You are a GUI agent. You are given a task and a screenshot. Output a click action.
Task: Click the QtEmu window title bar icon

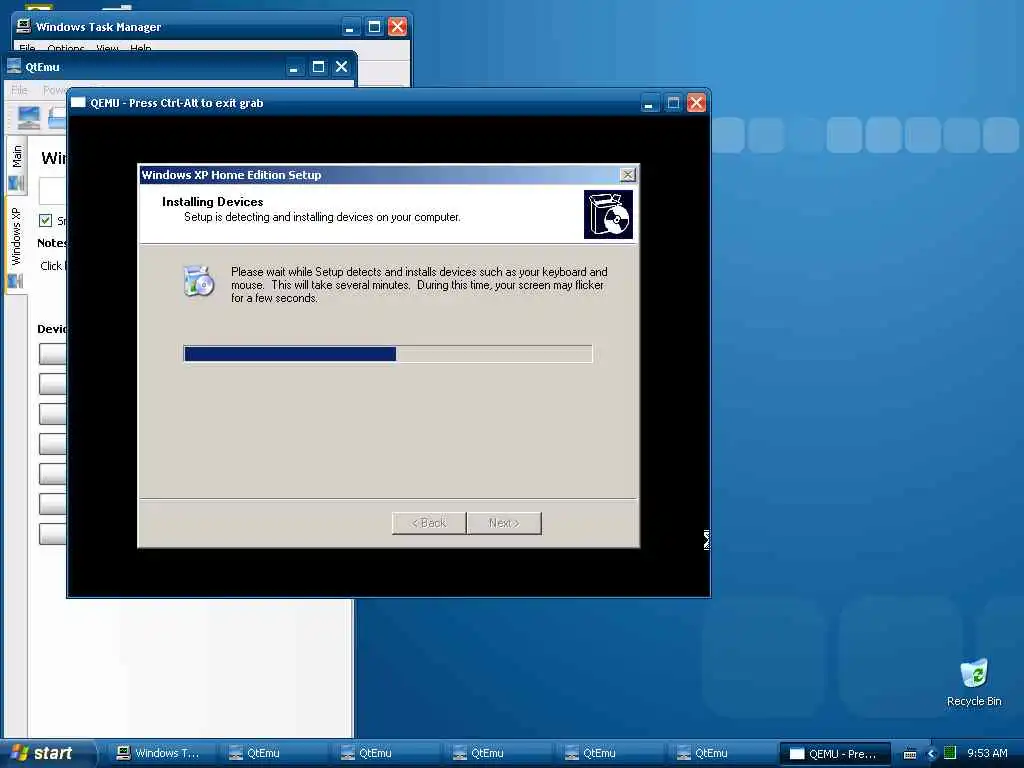[x=14, y=66]
